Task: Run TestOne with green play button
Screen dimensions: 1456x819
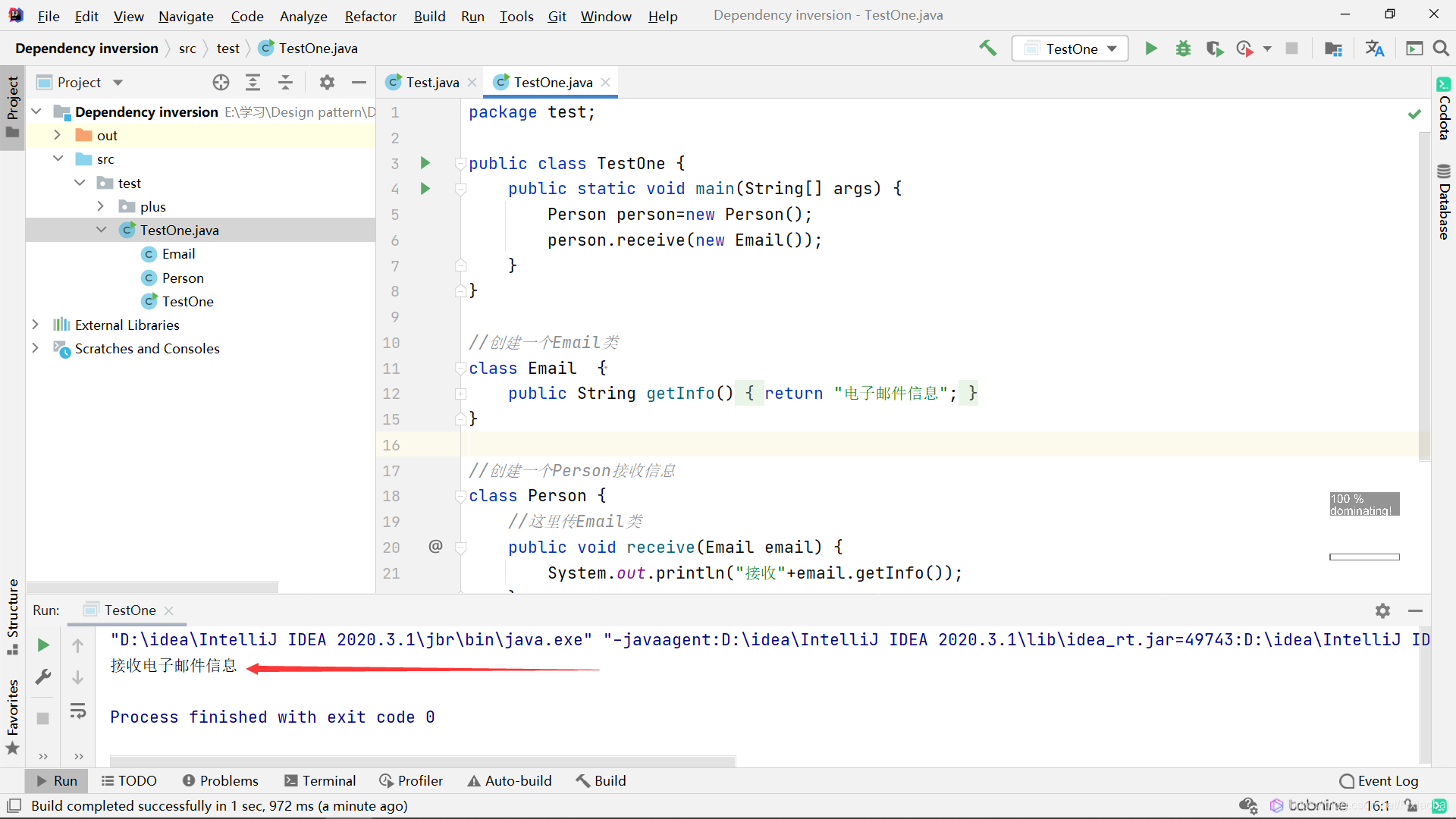Action: (x=1151, y=49)
